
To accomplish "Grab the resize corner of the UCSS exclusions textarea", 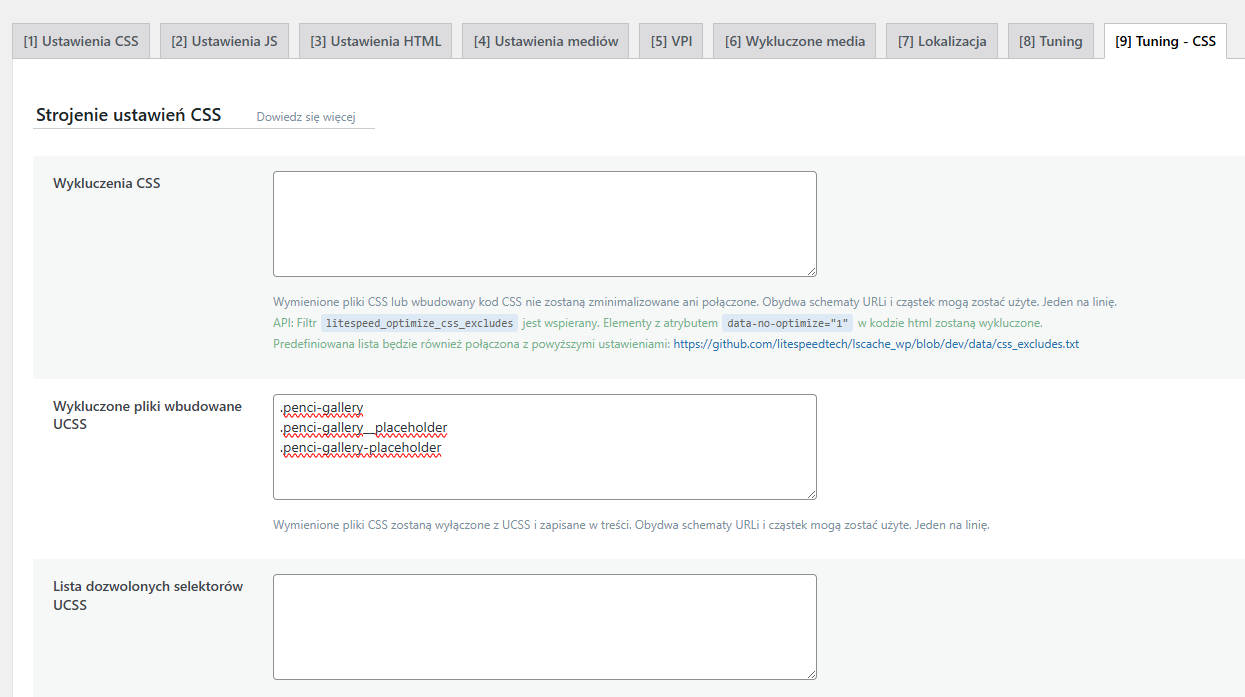I will pos(811,494).
